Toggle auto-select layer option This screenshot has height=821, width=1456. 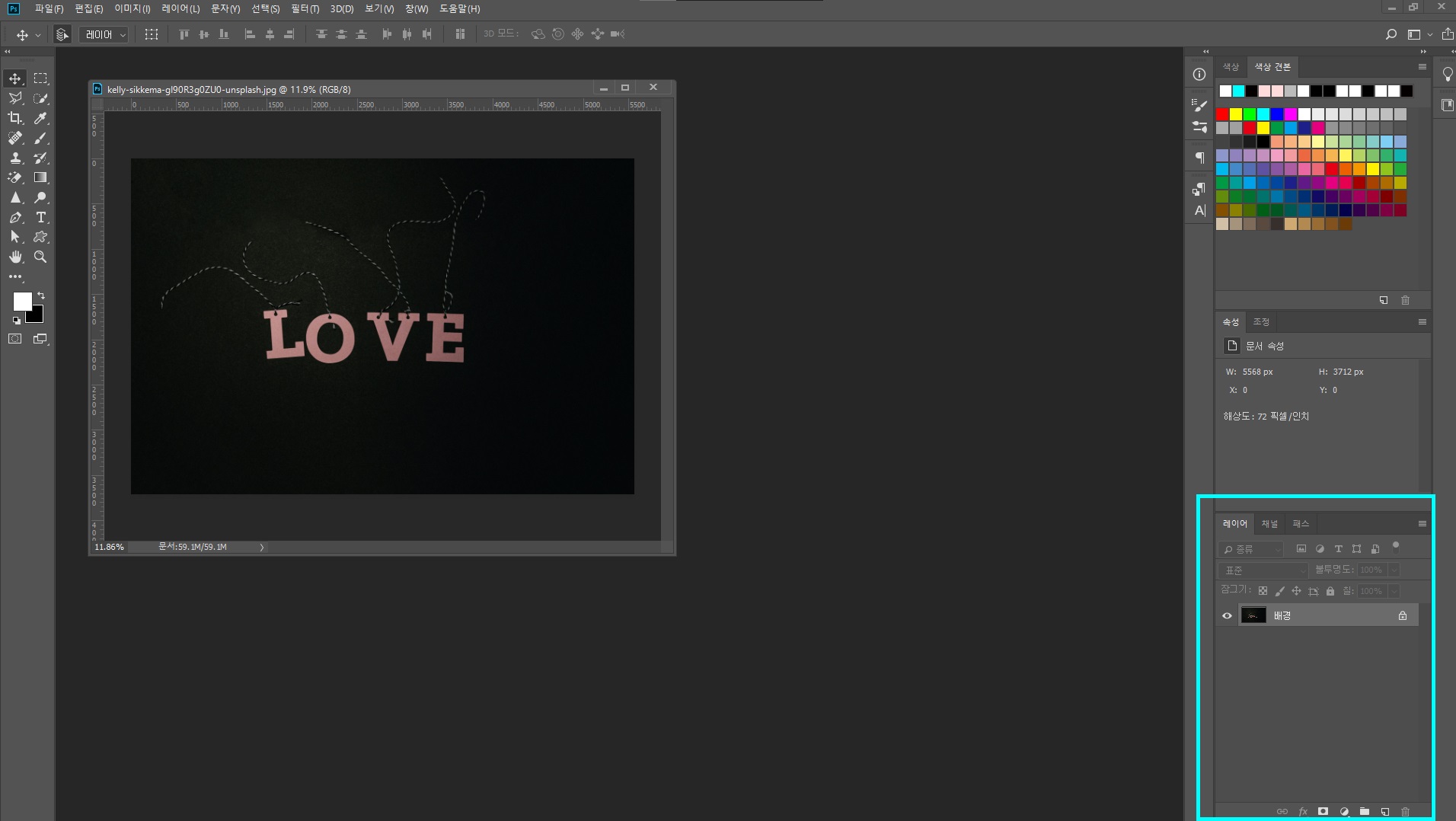[x=62, y=34]
